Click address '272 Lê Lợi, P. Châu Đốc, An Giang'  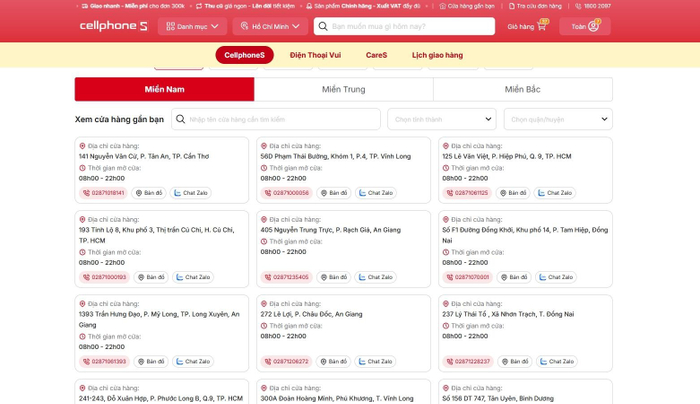[311, 314]
